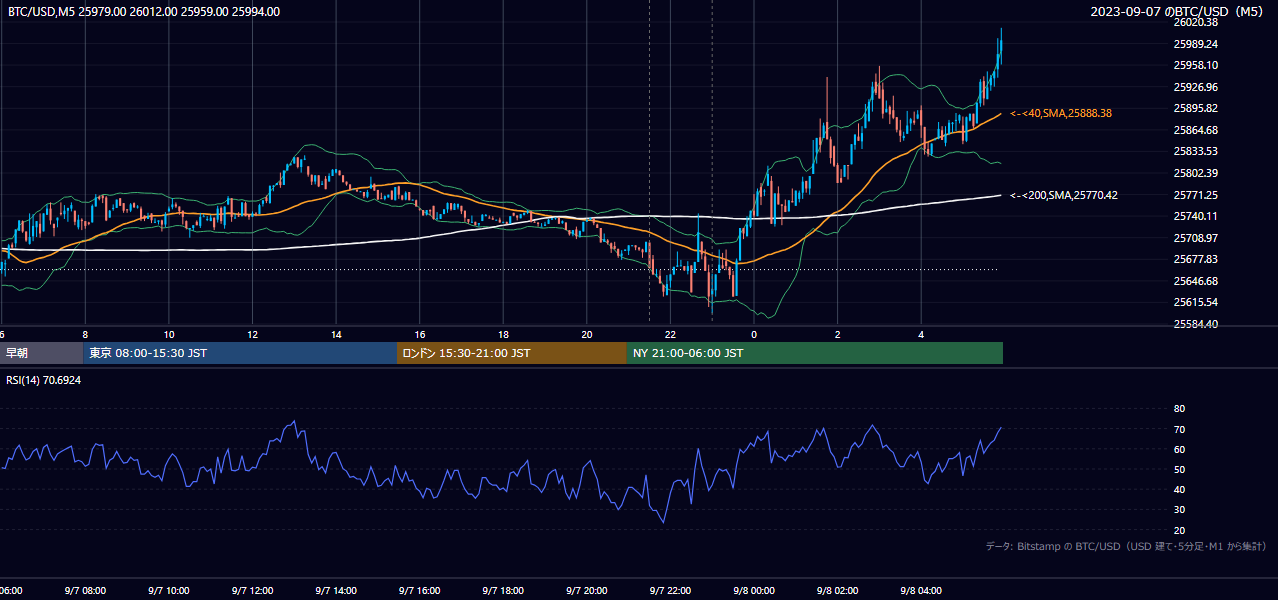Click RSI scale value 50

coord(1179,469)
